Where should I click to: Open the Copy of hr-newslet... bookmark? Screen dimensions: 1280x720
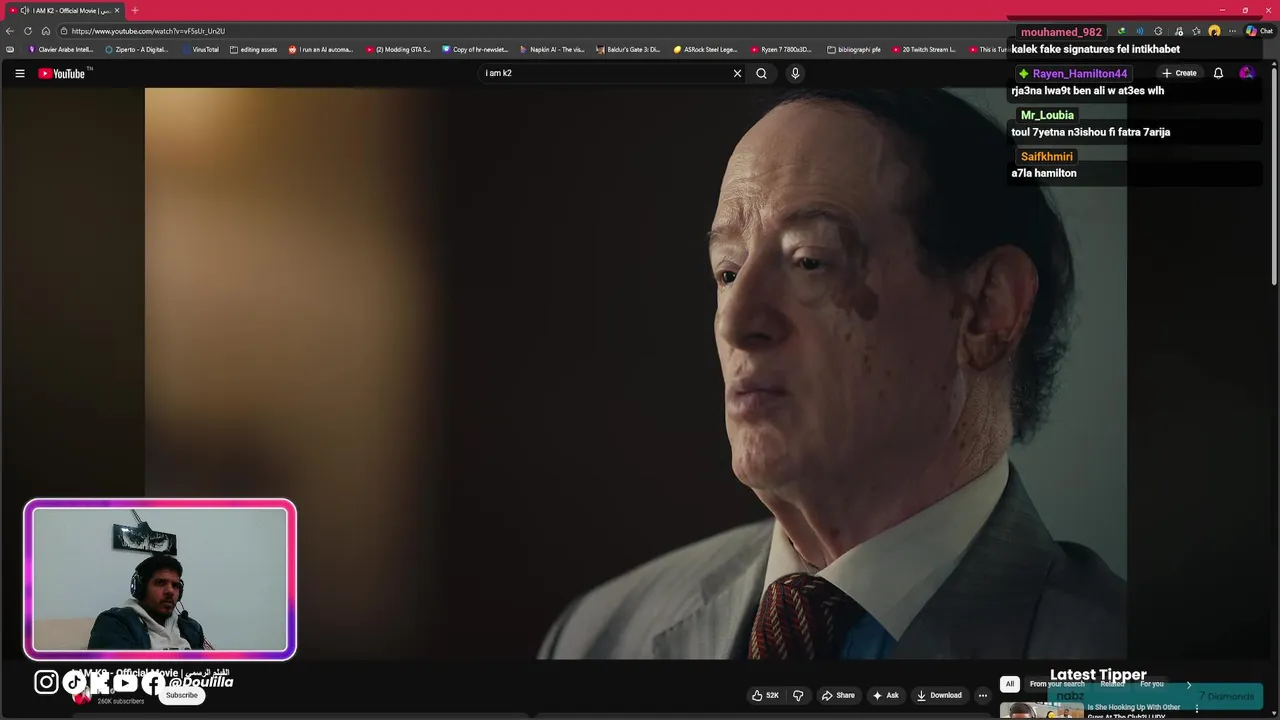(x=475, y=49)
